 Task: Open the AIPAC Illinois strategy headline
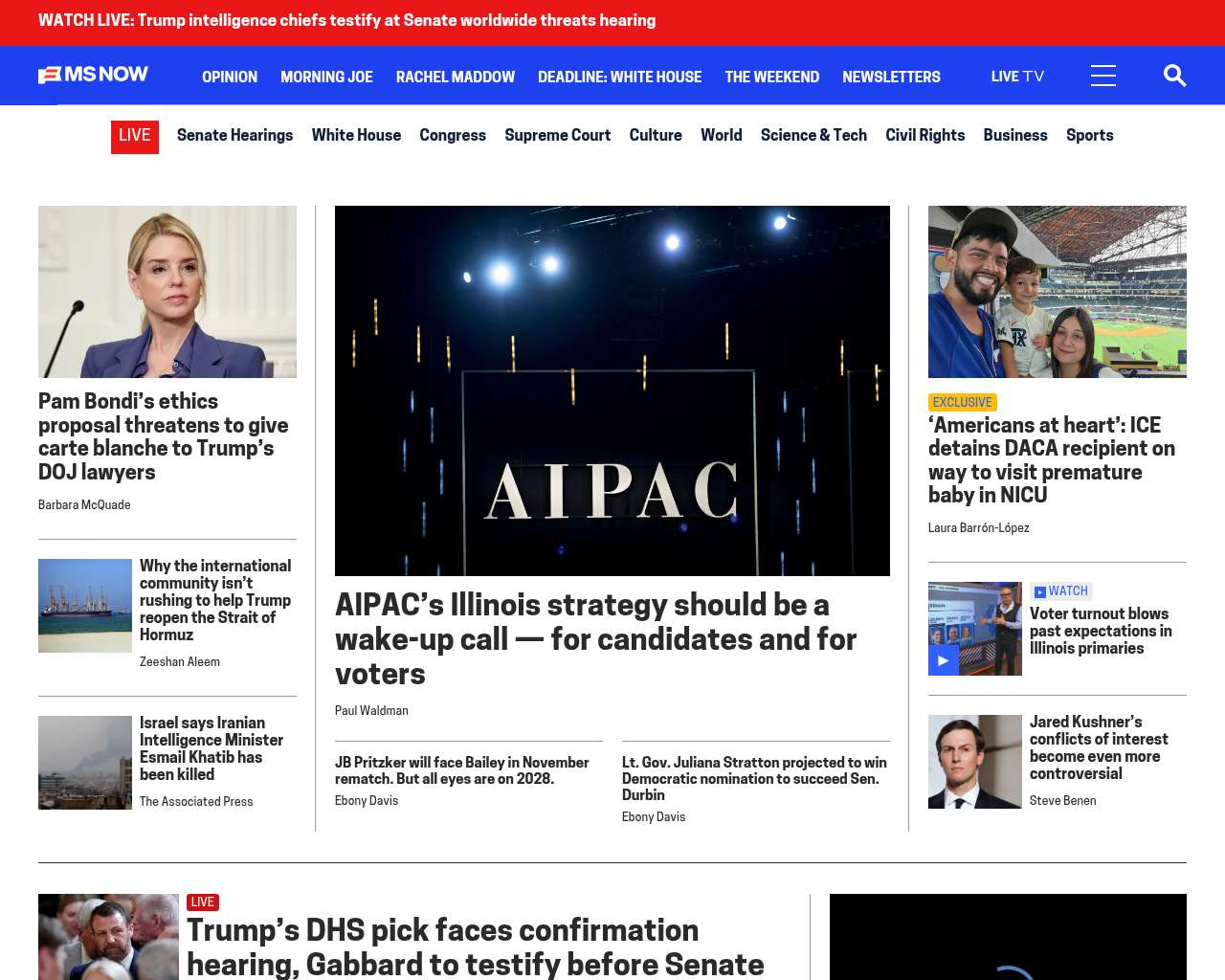pos(594,638)
